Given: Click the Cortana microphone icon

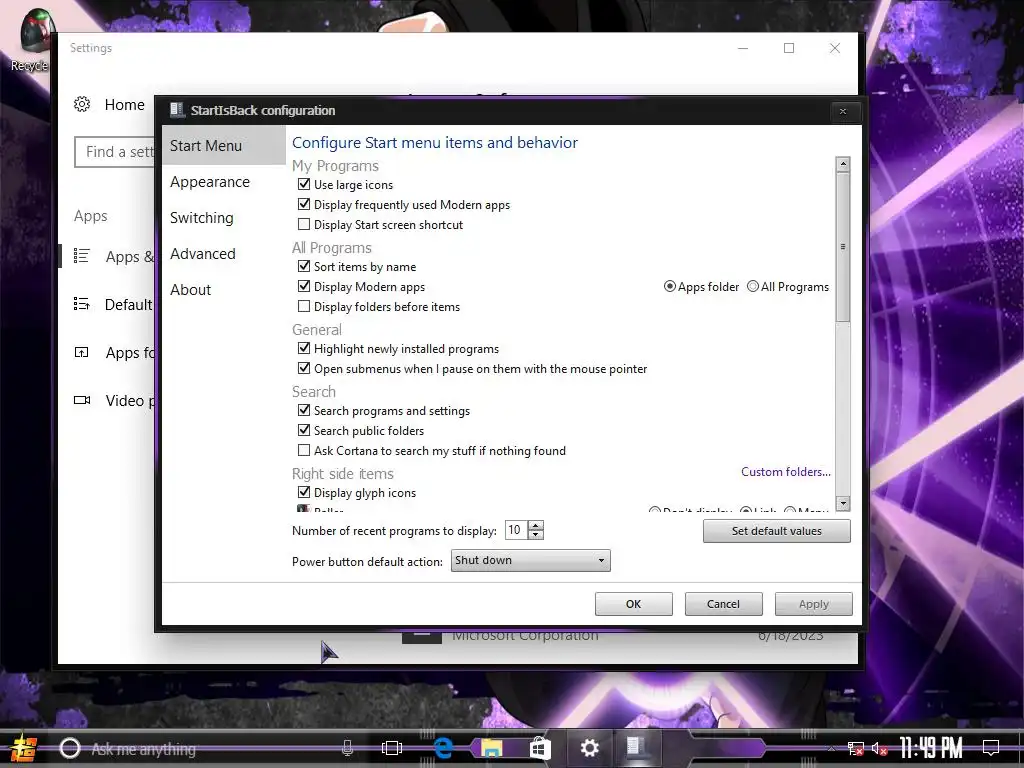Looking at the screenshot, I should (347, 748).
